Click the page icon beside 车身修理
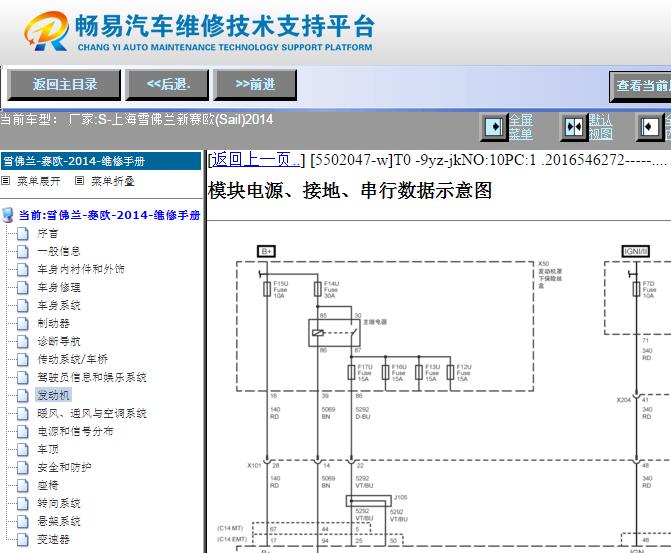The height and width of the screenshot is (553, 671). pyautogui.click(x=23, y=288)
